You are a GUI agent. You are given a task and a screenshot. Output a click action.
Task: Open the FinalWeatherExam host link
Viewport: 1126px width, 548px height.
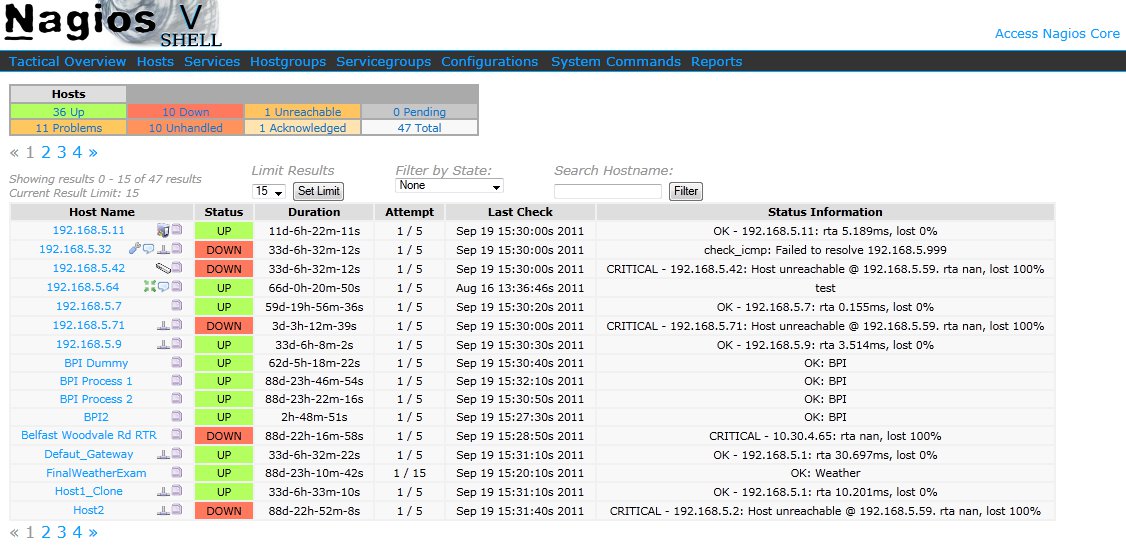pos(96,473)
